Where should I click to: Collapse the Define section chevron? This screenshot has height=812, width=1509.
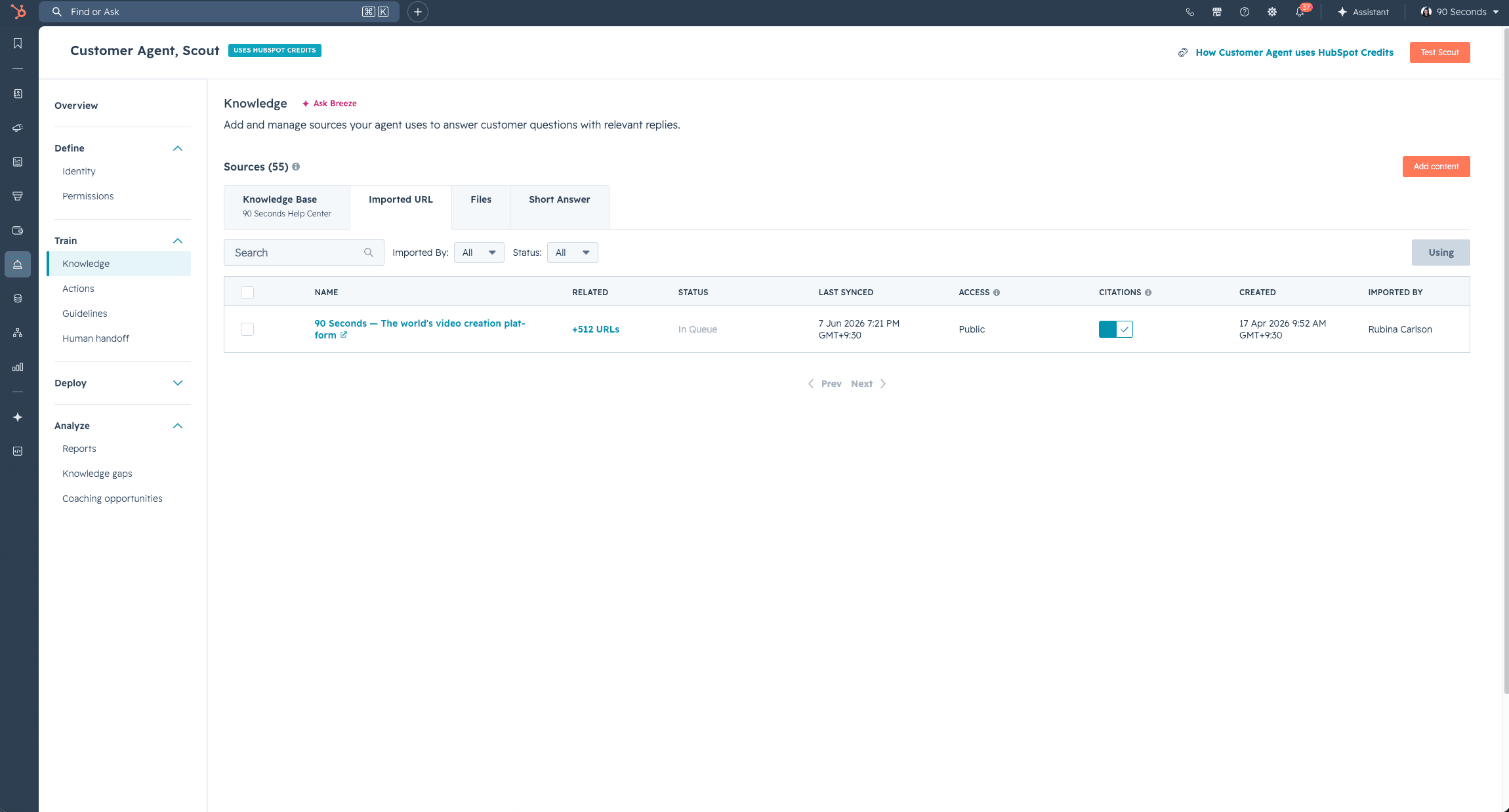[x=177, y=148]
